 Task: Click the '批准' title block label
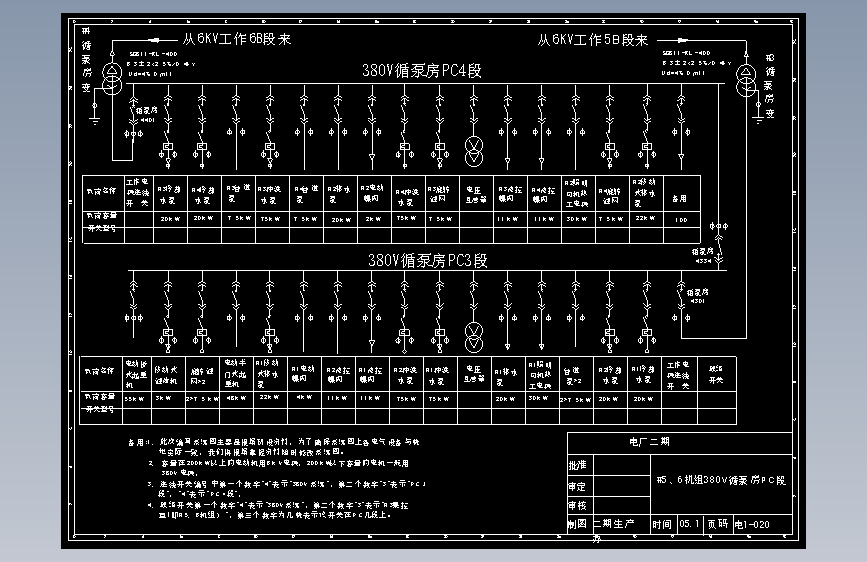577,465
